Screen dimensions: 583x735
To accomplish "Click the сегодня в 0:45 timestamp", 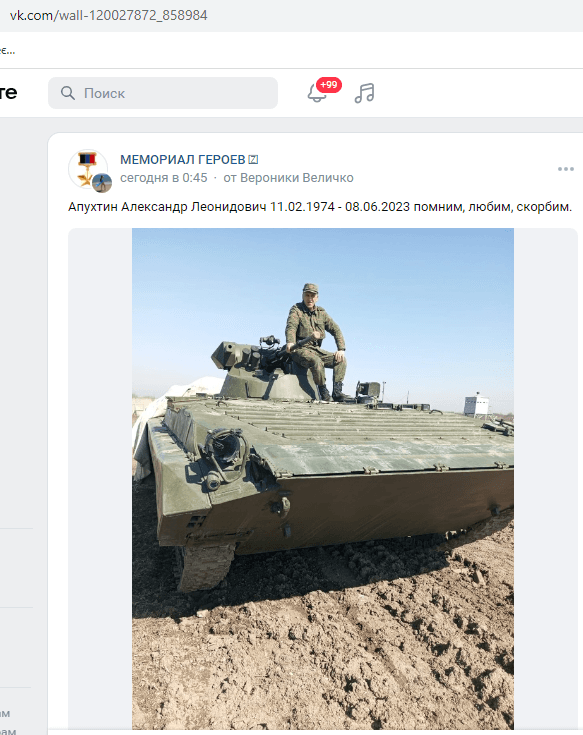I will click(164, 178).
